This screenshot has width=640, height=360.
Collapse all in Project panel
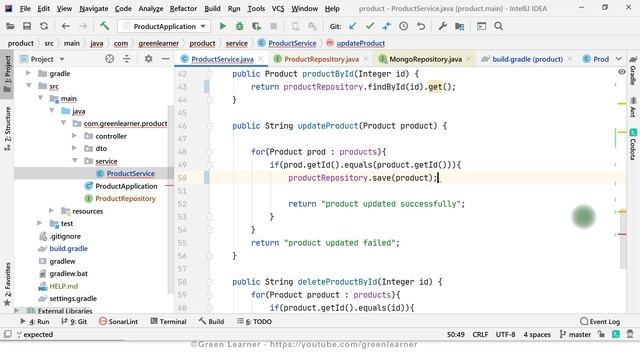[x=127, y=59]
